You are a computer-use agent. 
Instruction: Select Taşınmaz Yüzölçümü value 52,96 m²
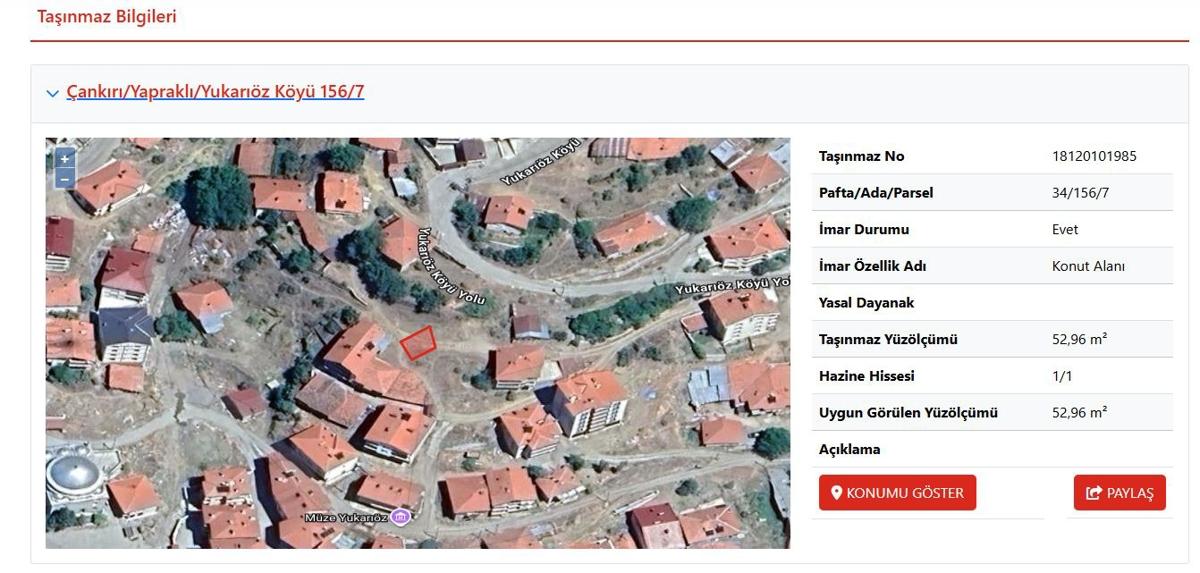click(x=1079, y=339)
